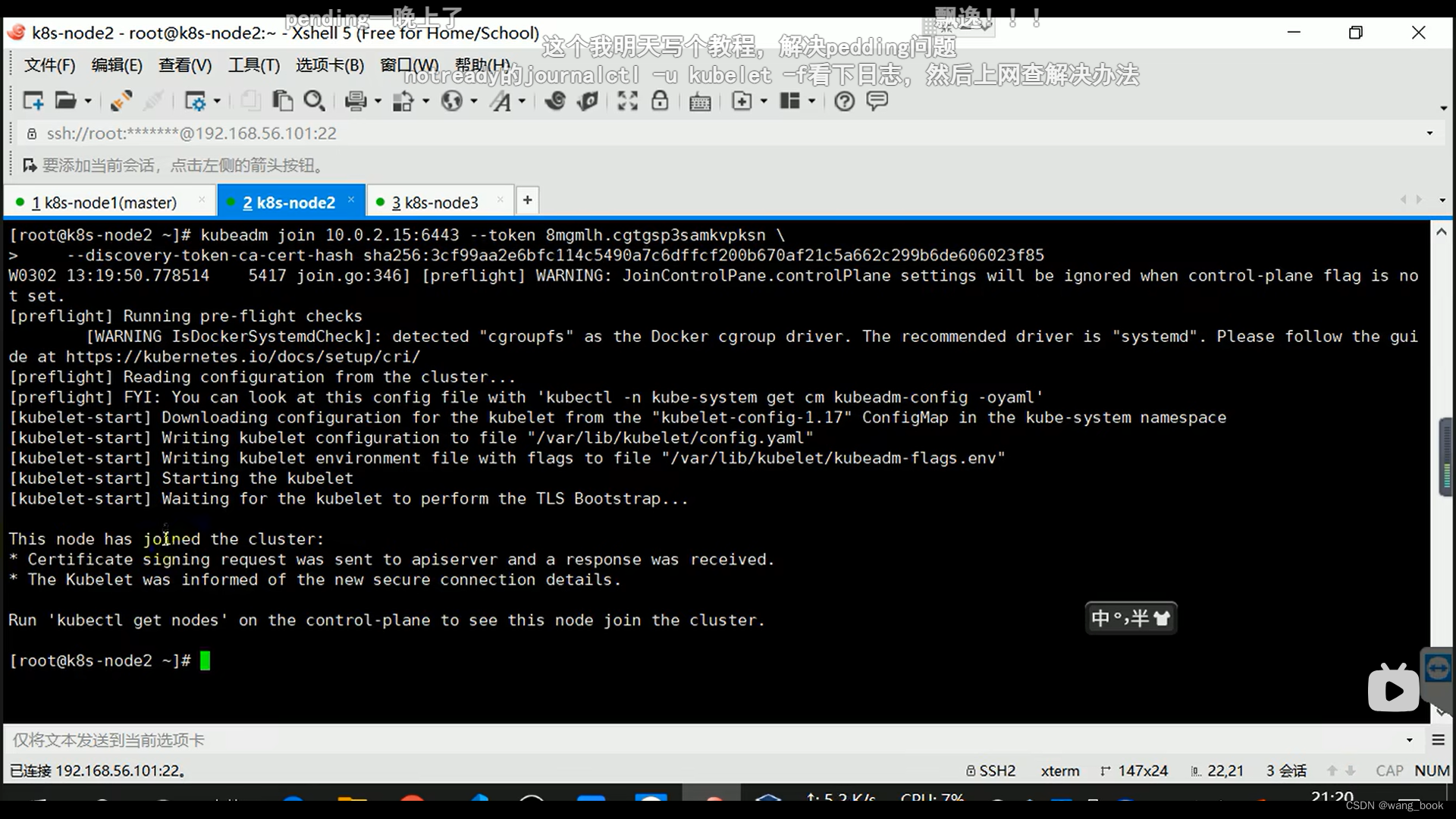
Task: Click the compose bar text input
Action: coord(701,740)
